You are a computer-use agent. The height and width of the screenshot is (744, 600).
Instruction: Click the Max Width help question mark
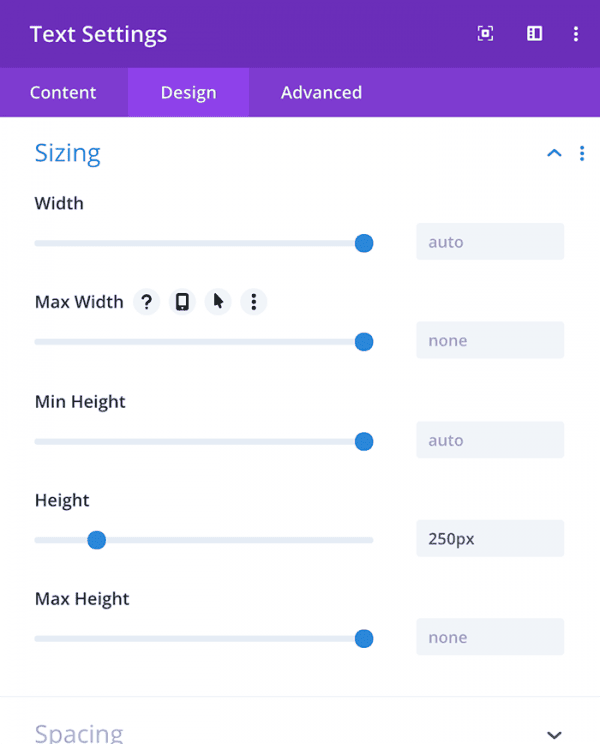coord(147,302)
